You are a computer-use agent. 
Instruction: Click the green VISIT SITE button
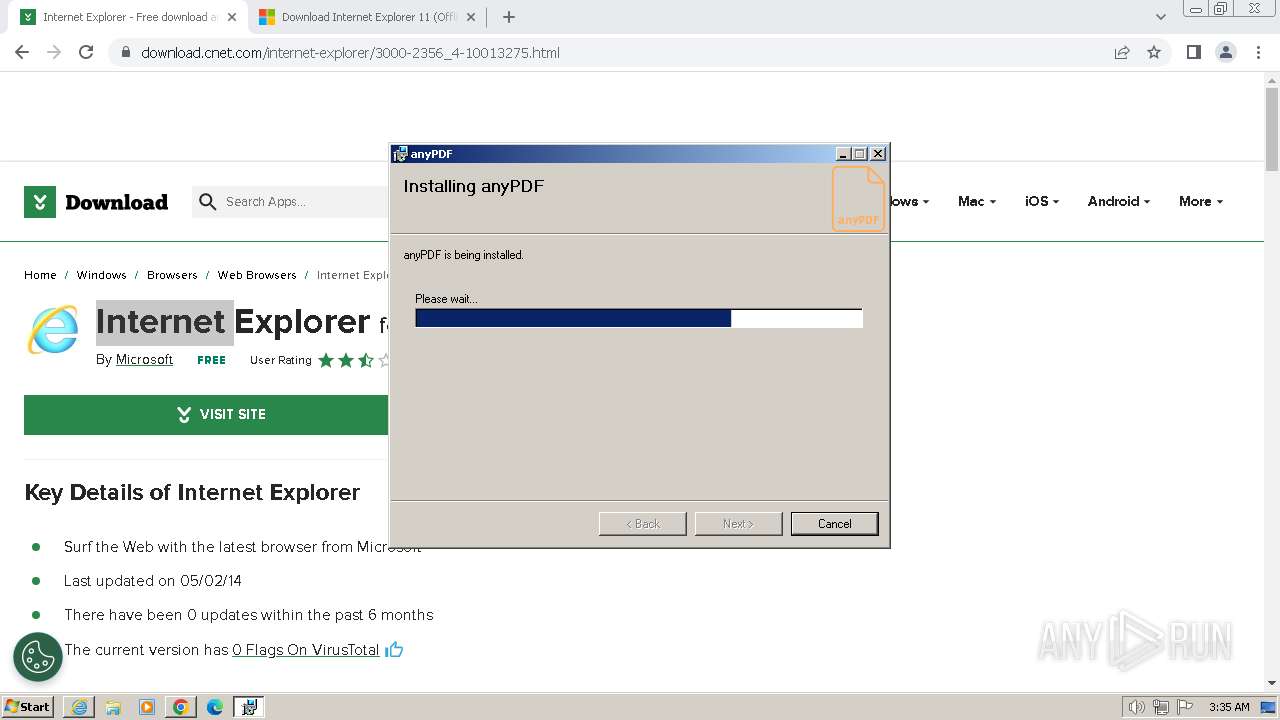[x=206, y=414]
